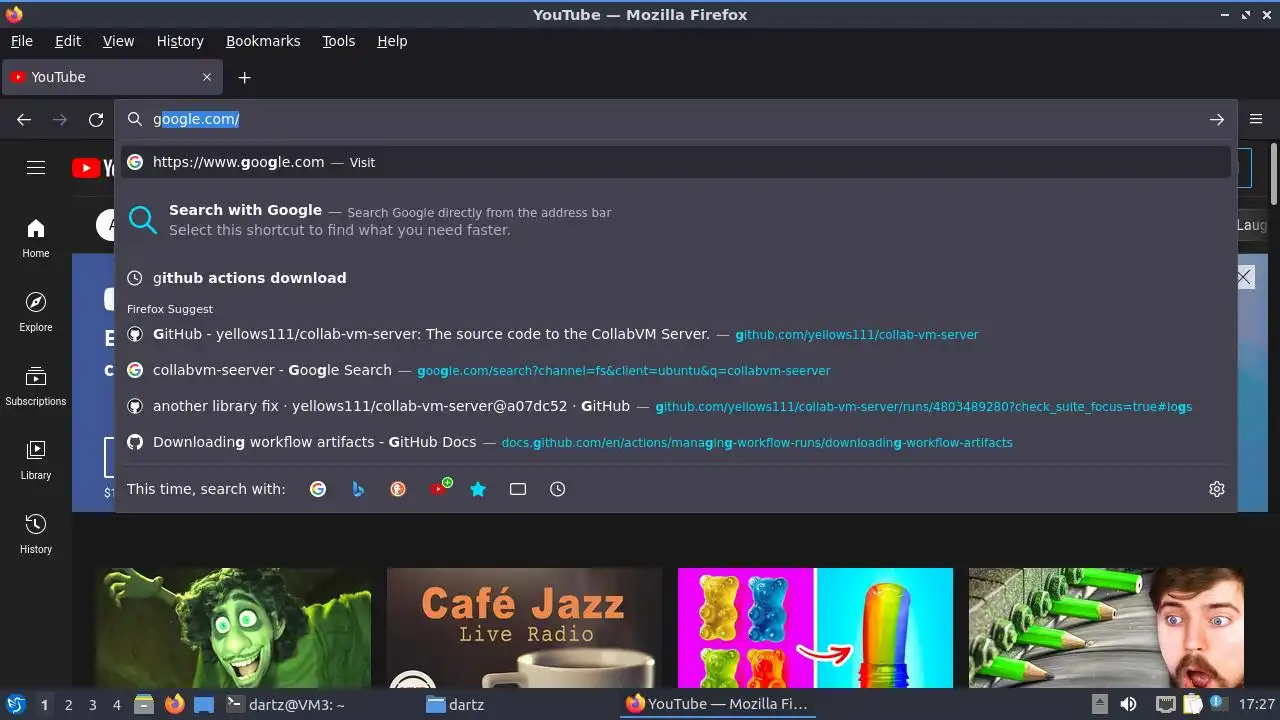Open the Firefox application hamburger menu

[1257, 119]
